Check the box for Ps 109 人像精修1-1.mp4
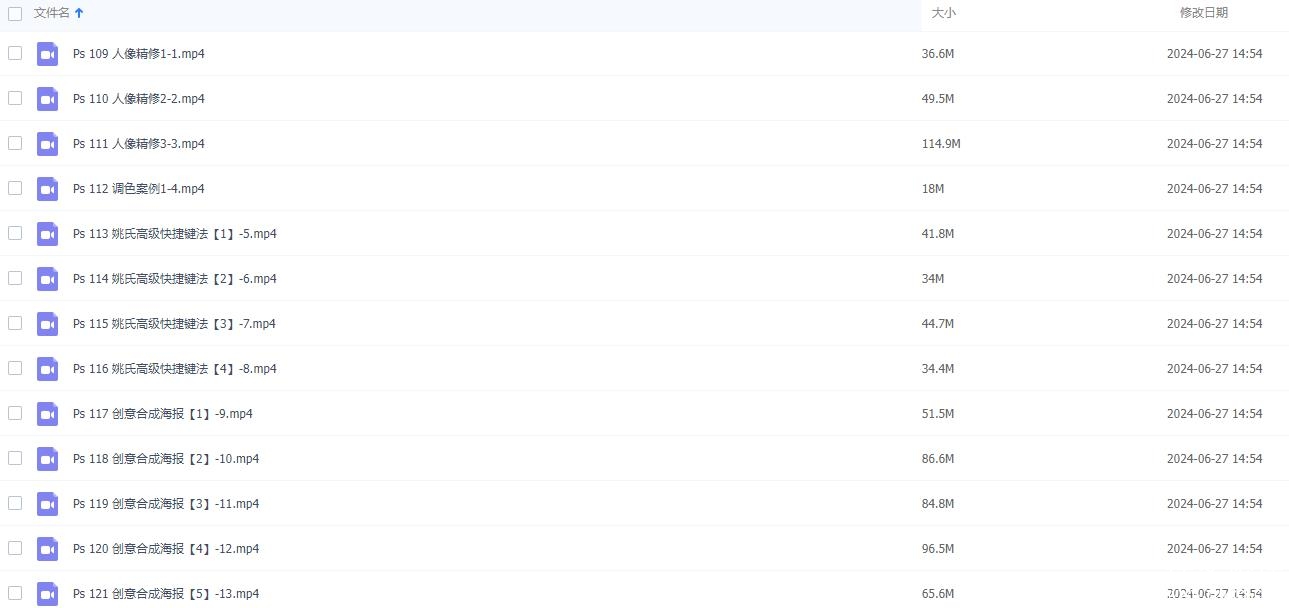The height and width of the screenshot is (608, 1289). [x=15, y=53]
